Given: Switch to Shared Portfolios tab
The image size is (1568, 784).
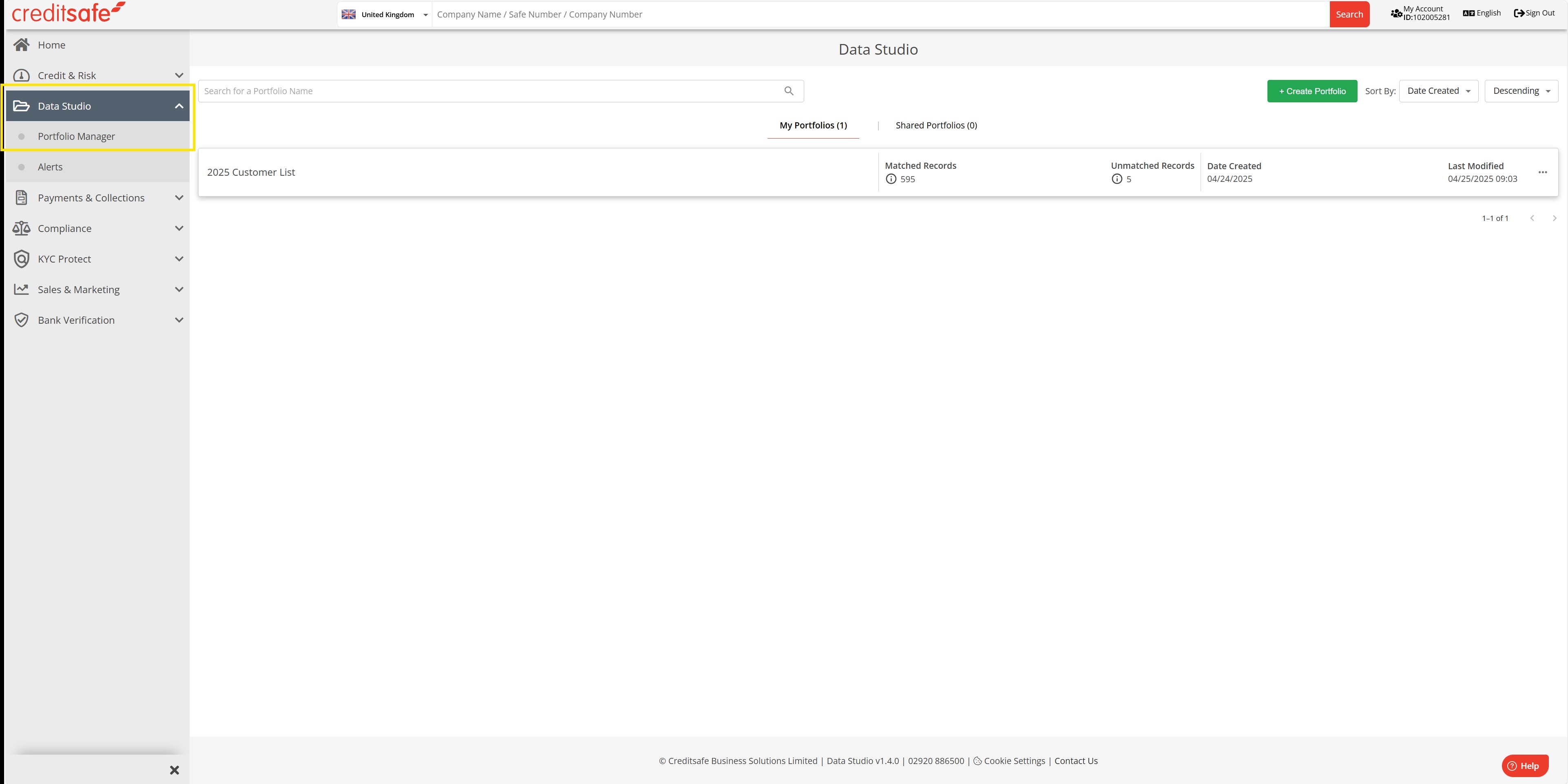Looking at the screenshot, I should (935, 126).
